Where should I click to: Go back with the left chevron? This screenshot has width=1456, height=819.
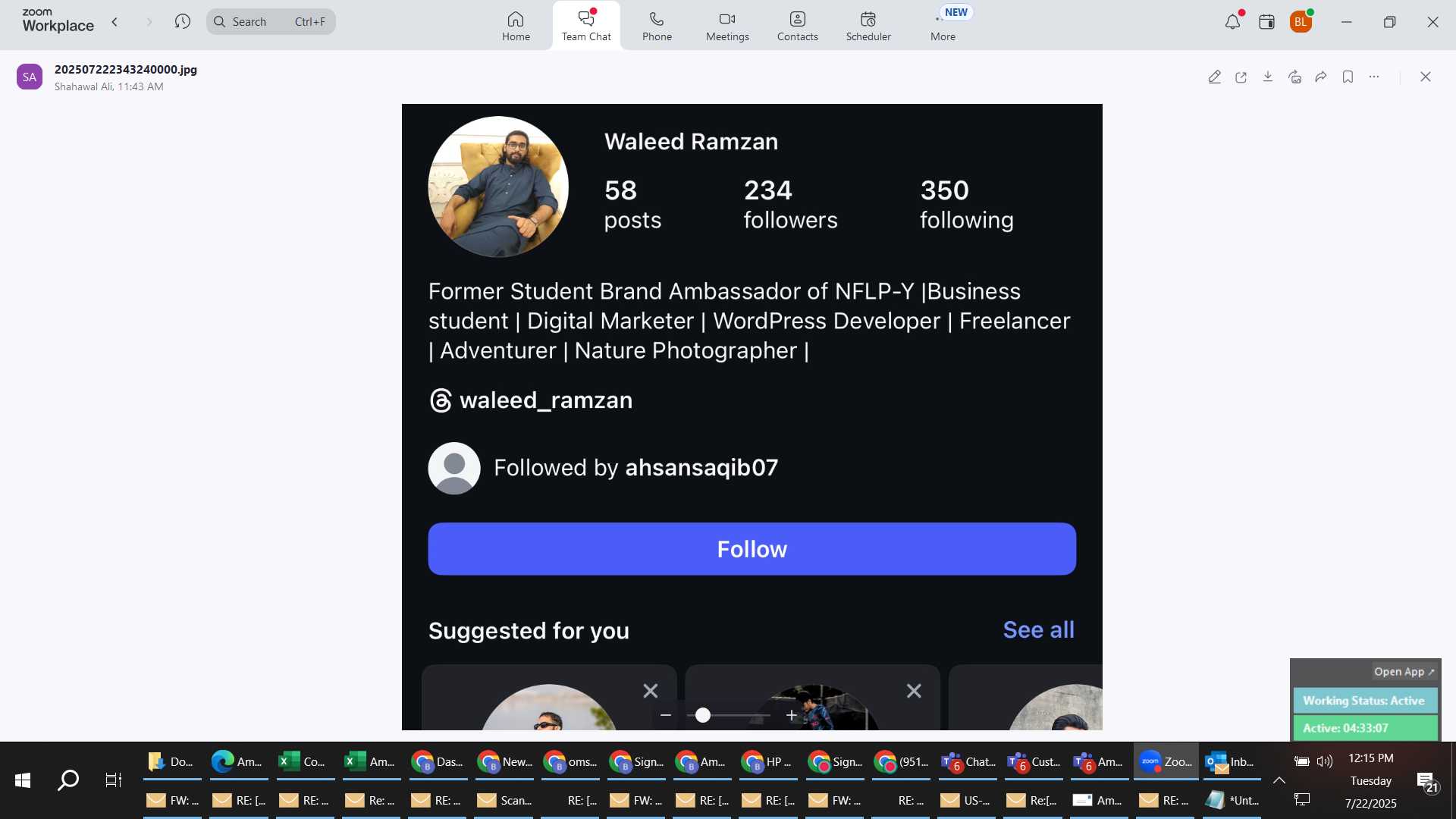pyautogui.click(x=115, y=21)
